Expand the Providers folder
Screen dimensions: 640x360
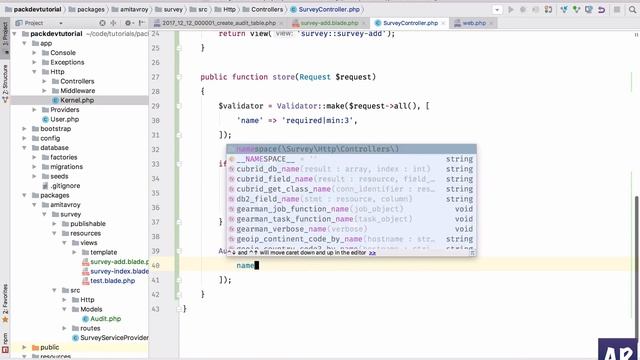34,110
